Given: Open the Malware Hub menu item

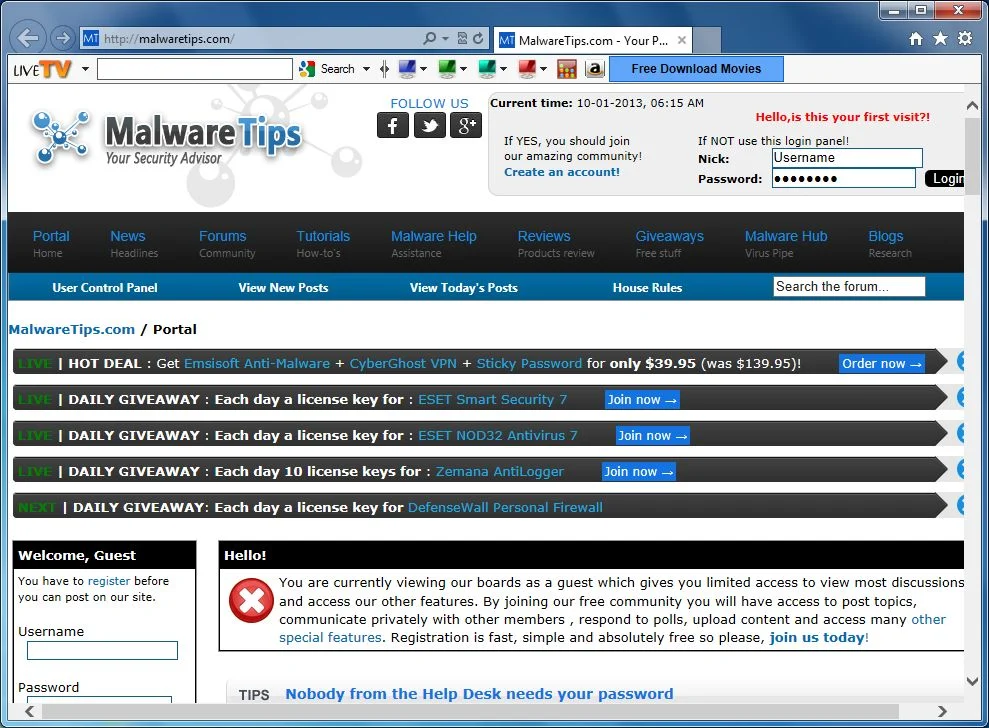Looking at the screenshot, I should (786, 244).
